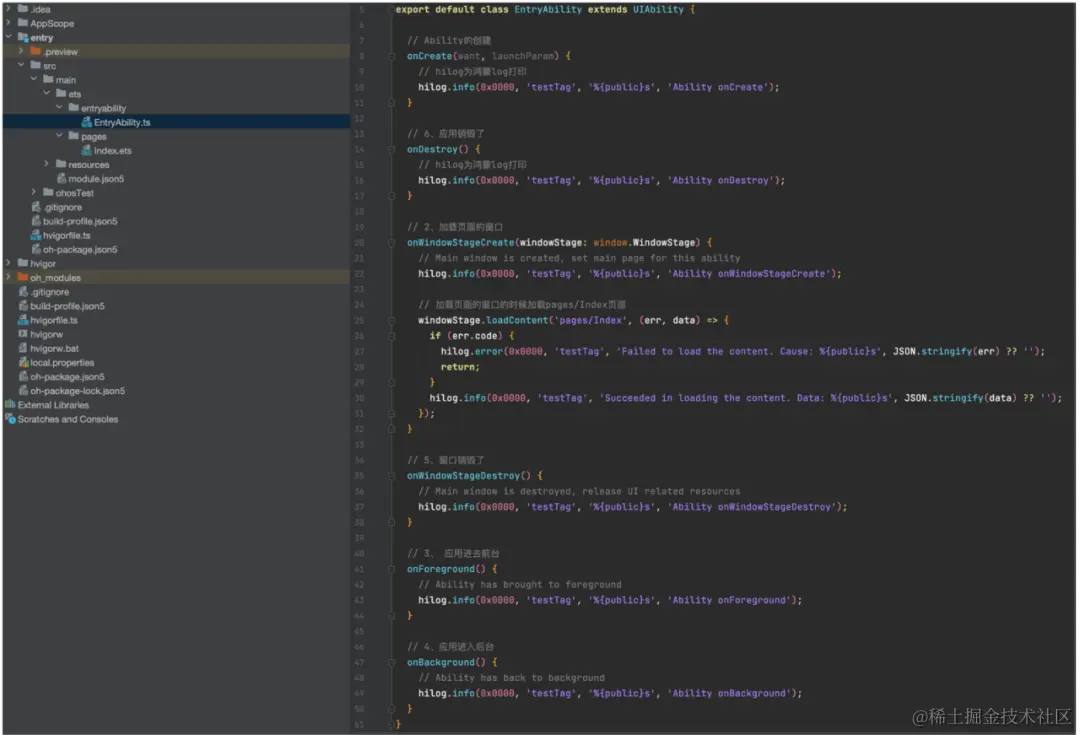Click the hvigorw.bat file icon

[x=23, y=348]
